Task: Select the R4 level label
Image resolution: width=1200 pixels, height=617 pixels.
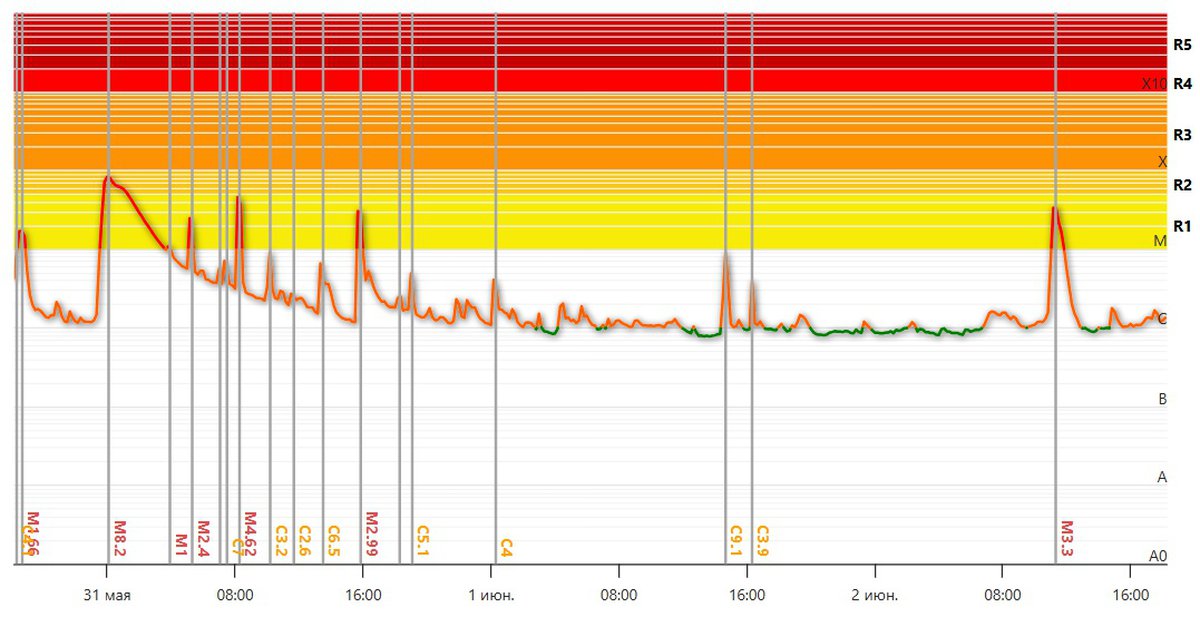Action: click(x=1182, y=84)
